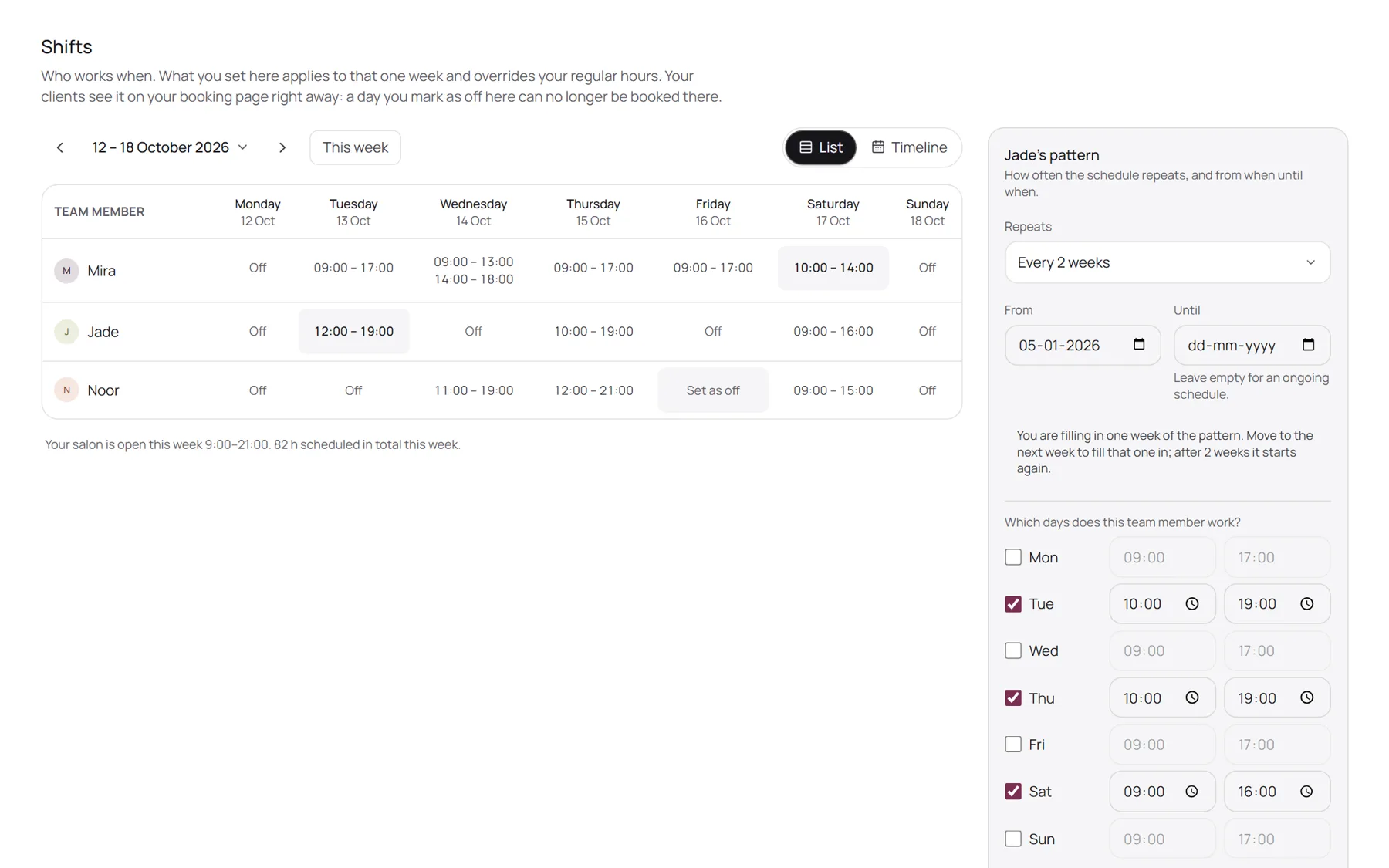Click clock icon in Thu end time
This screenshot has width=1389, height=868.
1306,697
